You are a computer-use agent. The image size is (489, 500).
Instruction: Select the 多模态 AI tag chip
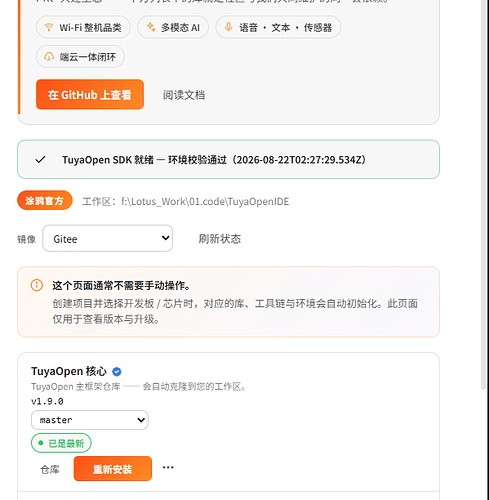(173, 27)
